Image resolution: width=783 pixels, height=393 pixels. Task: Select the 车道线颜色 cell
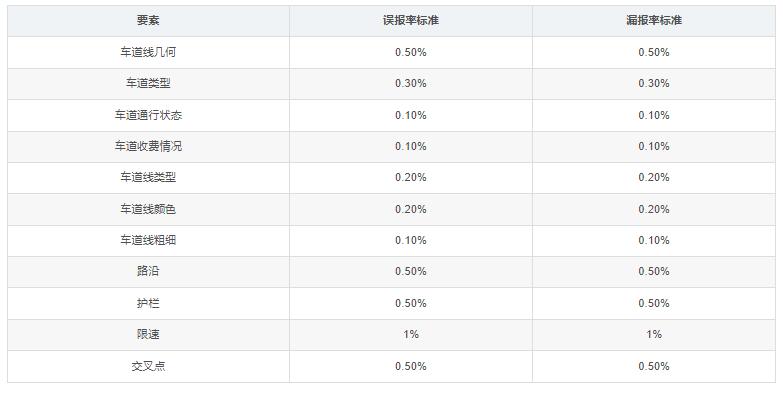click(148, 209)
